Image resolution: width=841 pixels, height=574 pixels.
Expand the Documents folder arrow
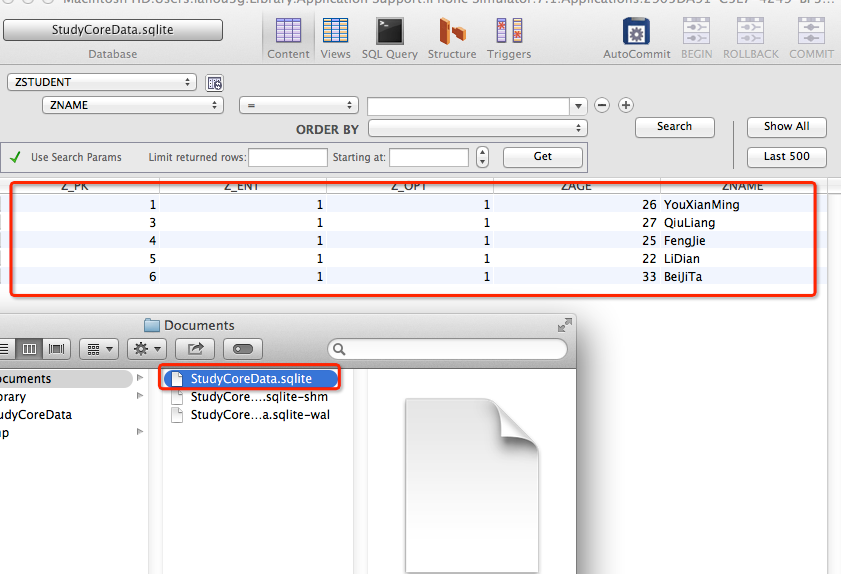pos(140,378)
